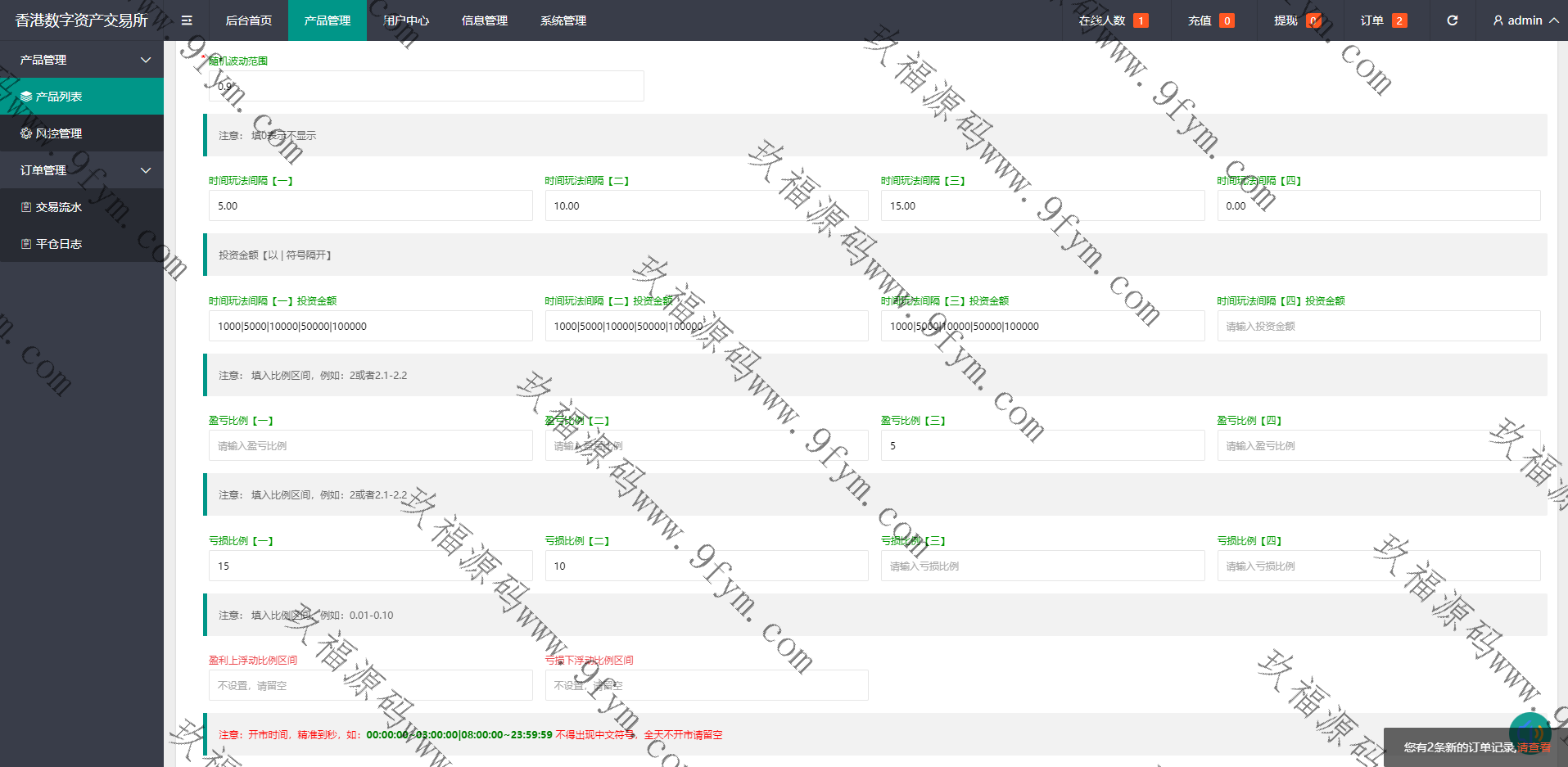Collapse the 产品管理 sidebar group
This screenshot has width=1568, height=767.
point(146,60)
